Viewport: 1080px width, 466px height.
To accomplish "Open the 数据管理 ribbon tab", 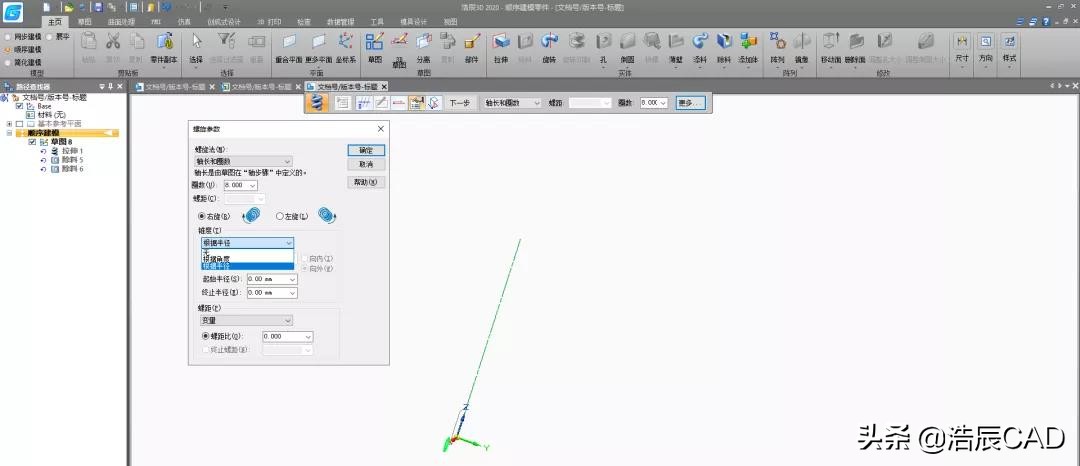I will (341, 21).
